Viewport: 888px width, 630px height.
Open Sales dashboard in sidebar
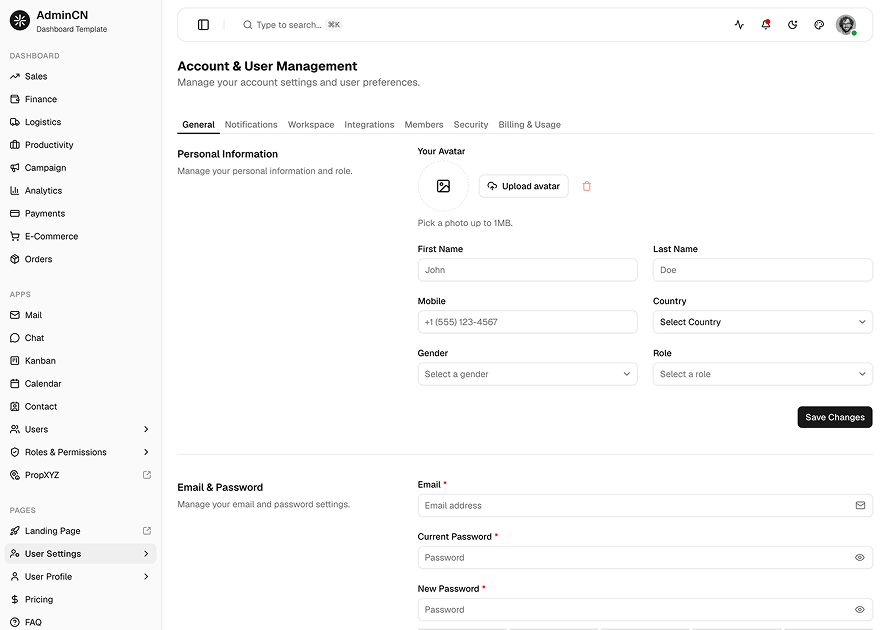(80, 76)
